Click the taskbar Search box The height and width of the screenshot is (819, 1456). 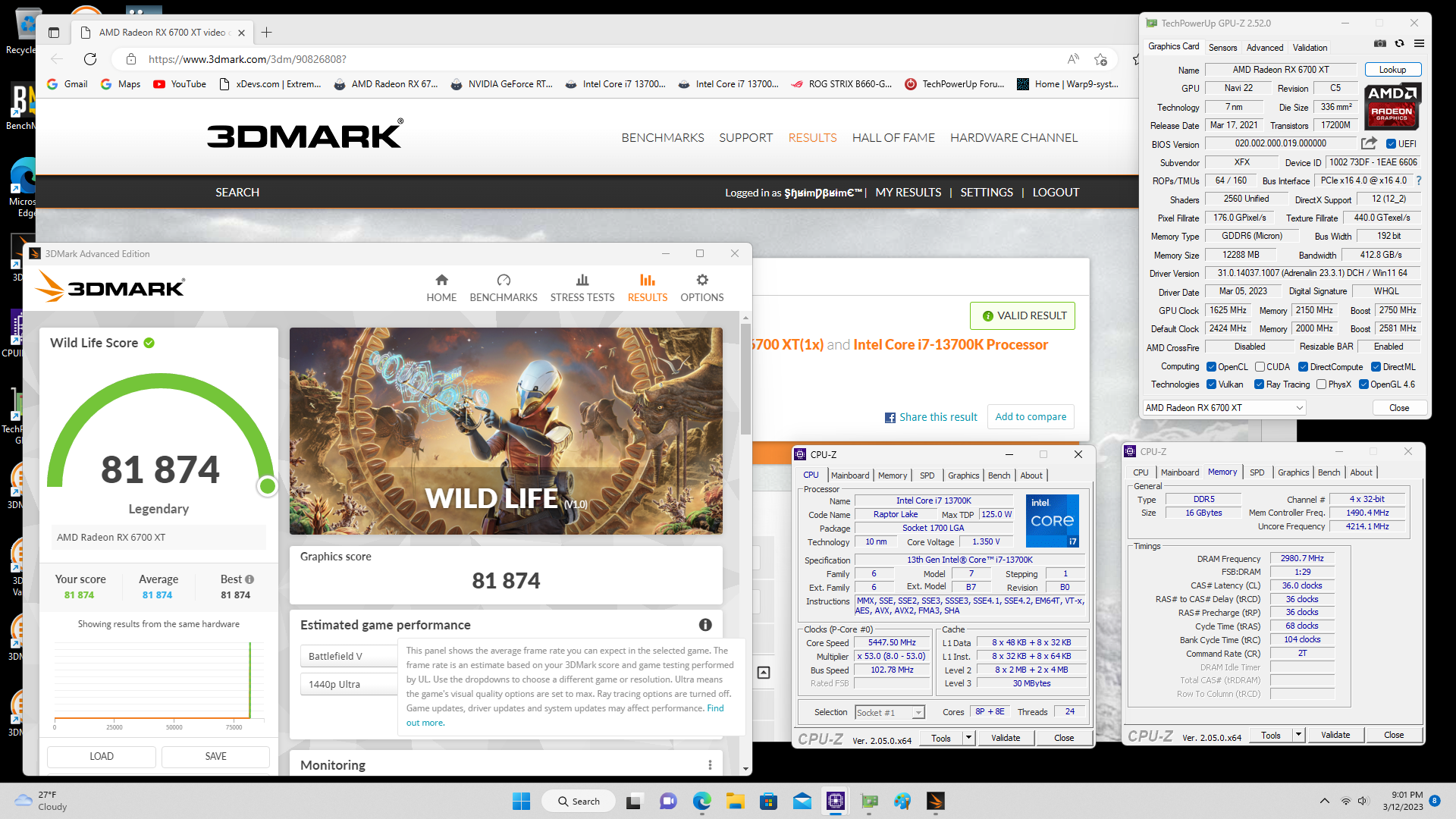click(x=578, y=801)
